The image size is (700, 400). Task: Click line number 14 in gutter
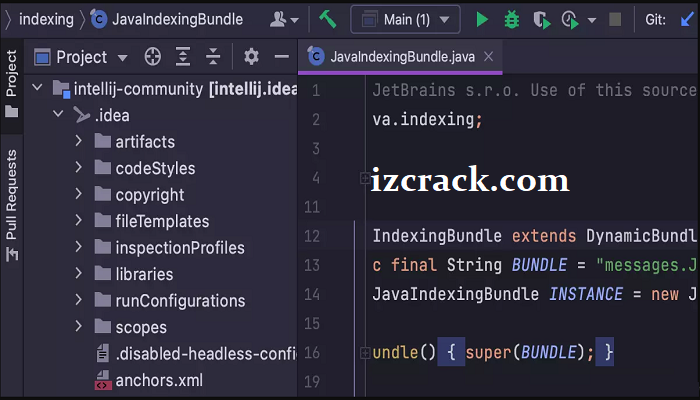(312, 294)
